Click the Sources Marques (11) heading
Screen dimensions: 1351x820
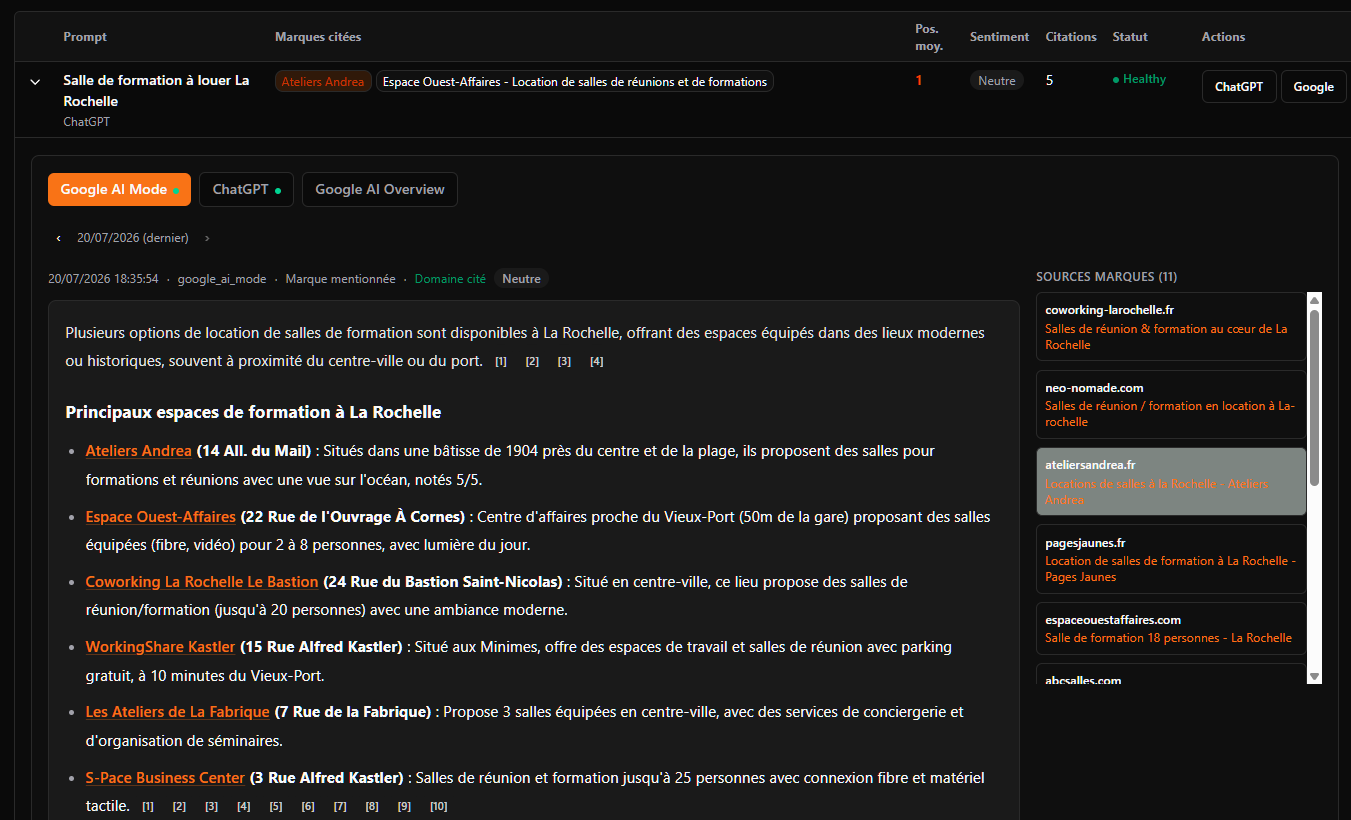[x=1106, y=276]
